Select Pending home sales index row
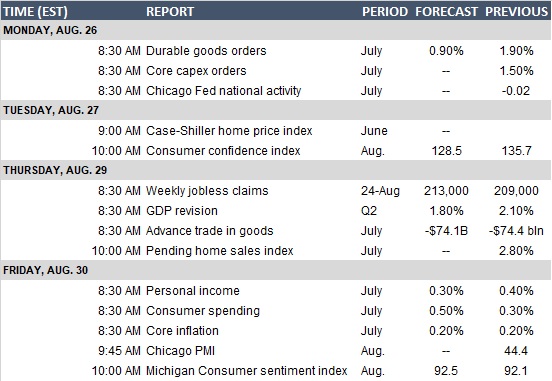This screenshot has width=552, height=381. click(x=276, y=251)
